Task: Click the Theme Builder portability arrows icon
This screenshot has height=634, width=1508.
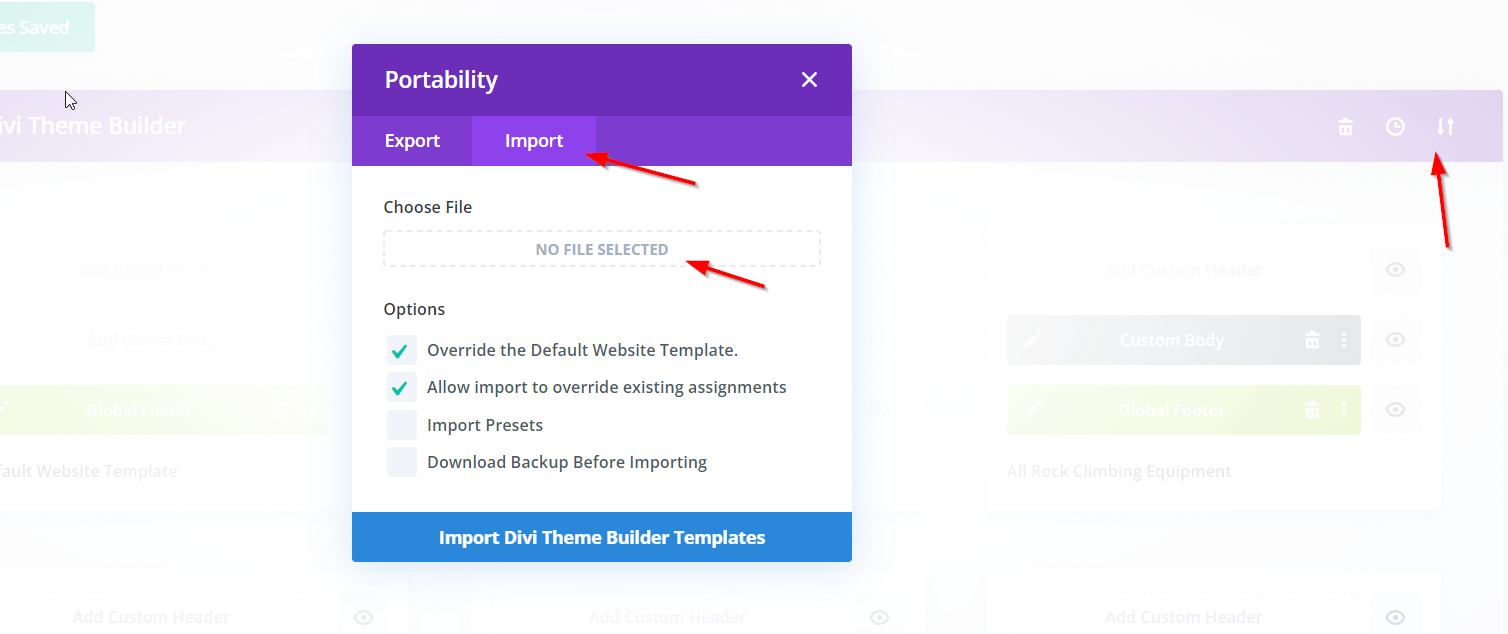Action: pos(1445,127)
